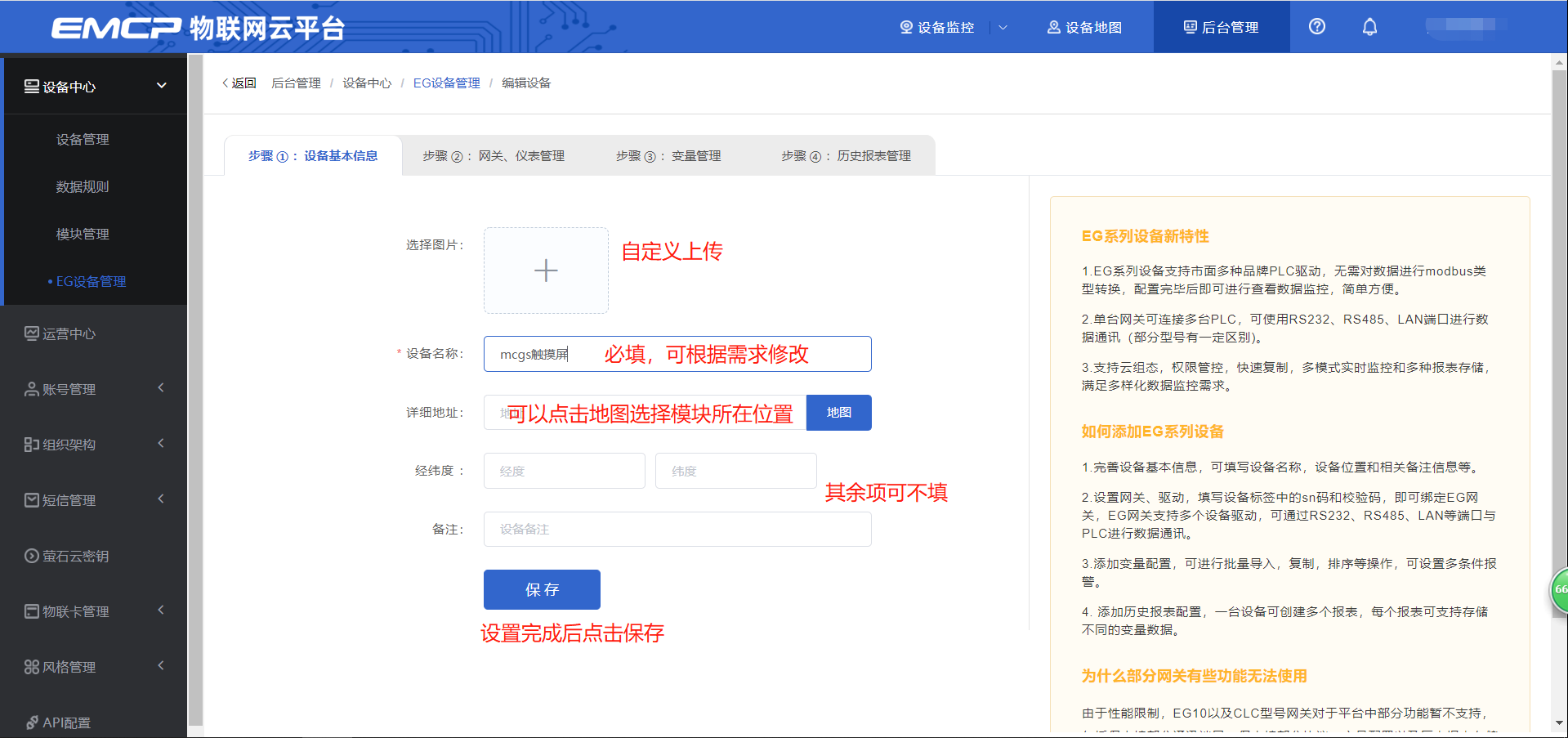This screenshot has height=738, width=1568.
Task: Expand the 物联卡管理 sidebar menu
Action: pos(161,611)
